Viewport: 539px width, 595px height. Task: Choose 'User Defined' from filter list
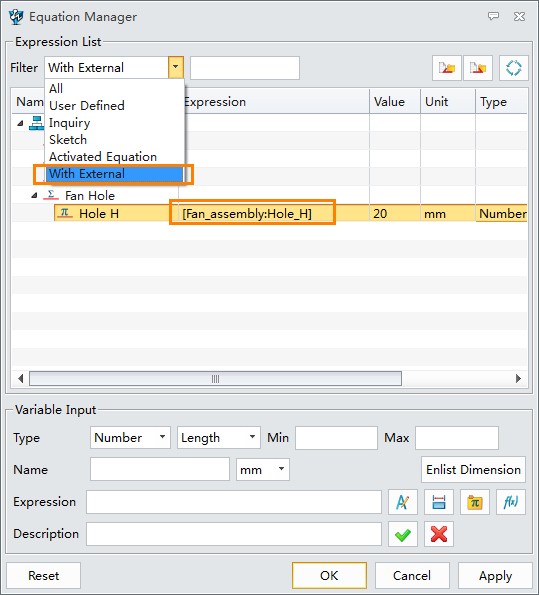click(87, 105)
